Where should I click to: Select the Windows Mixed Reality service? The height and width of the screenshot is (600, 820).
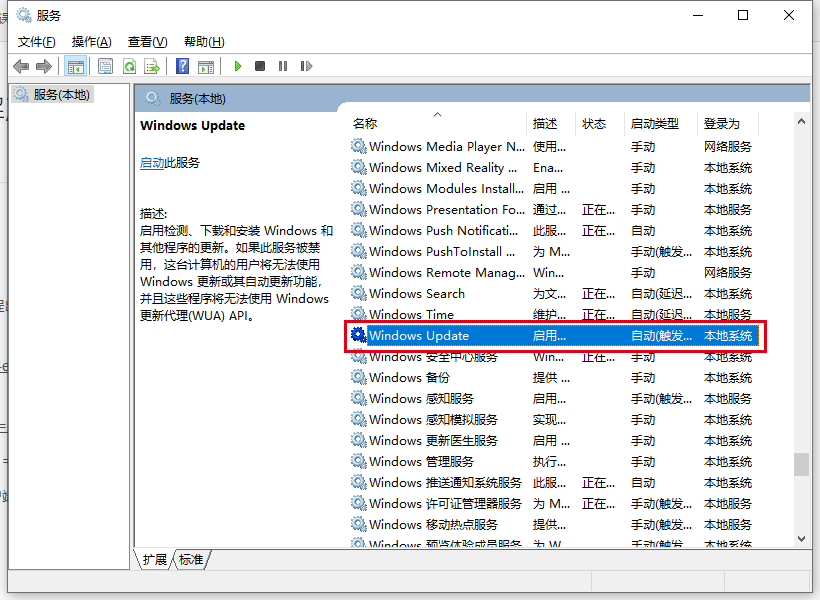coord(554,167)
